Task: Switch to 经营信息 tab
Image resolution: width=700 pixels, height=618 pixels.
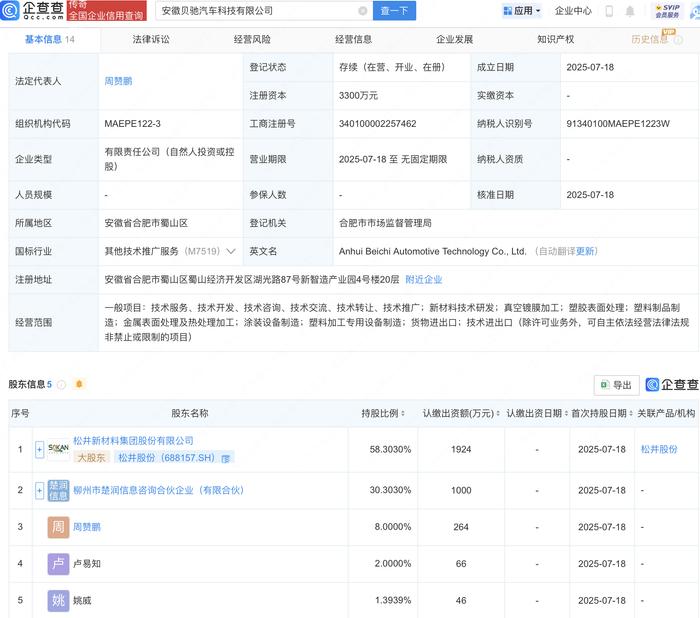Action: (354, 39)
